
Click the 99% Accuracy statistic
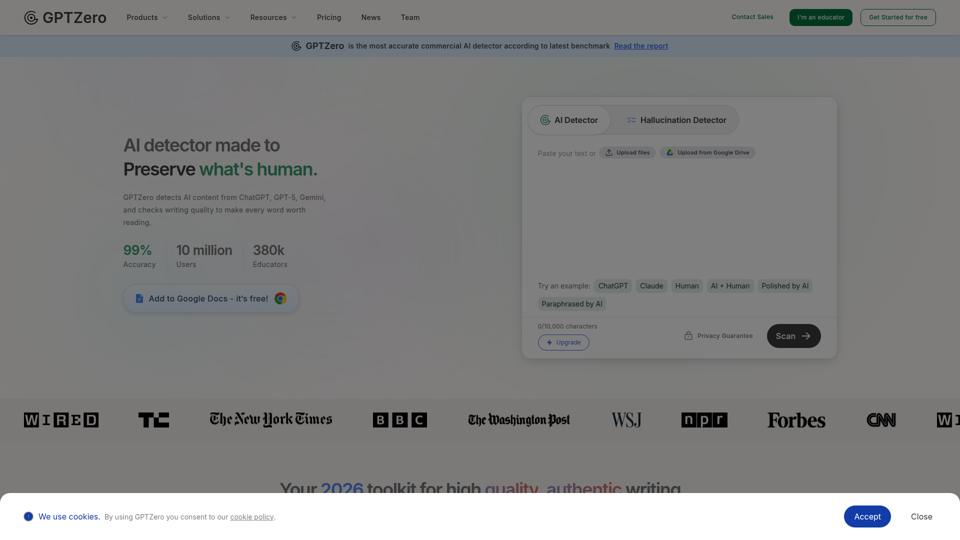coord(139,256)
